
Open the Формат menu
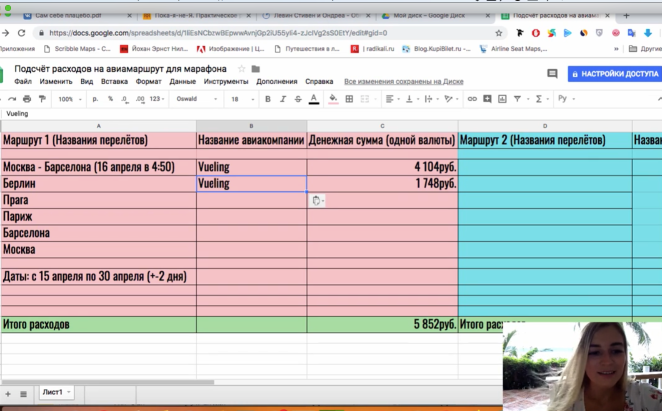(148, 82)
